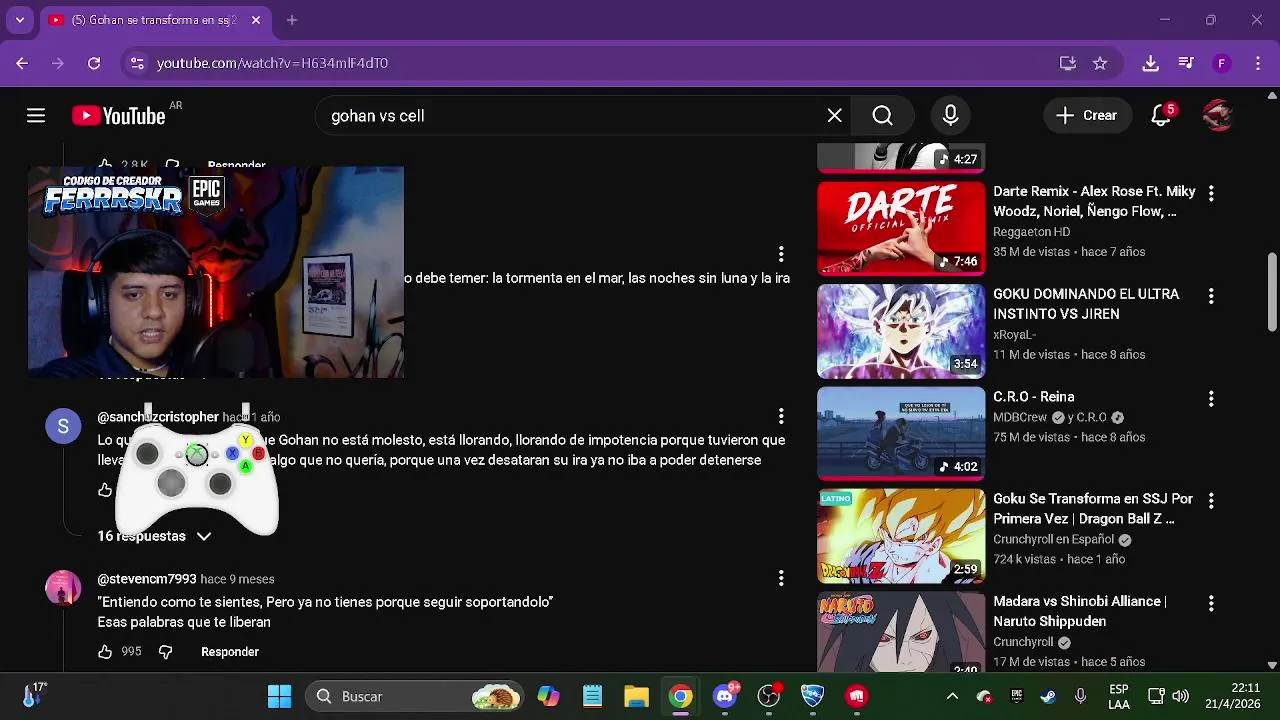1280x720 pixels.
Task: Open the Darte Remix video thumbnail
Action: click(x=901, y=229)
